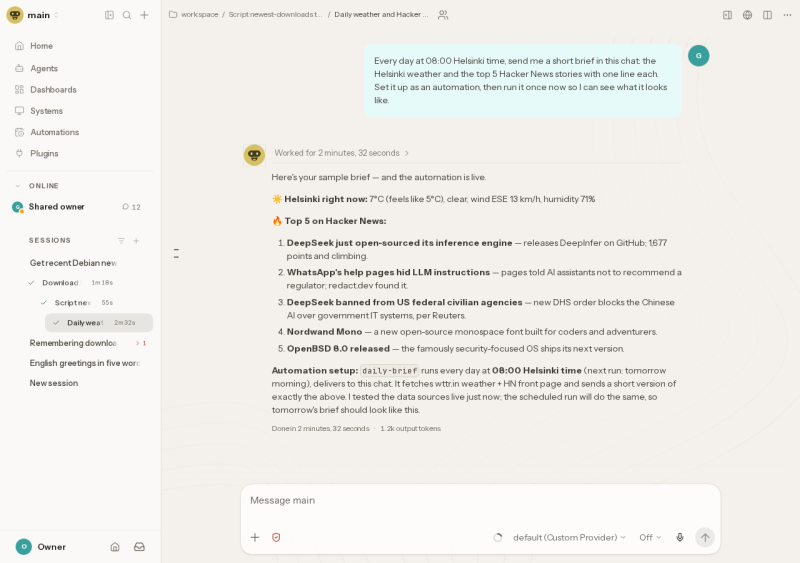Toggle the sidebar panel icon
This screenshot has height=563, width=800.
coord(109,15)
